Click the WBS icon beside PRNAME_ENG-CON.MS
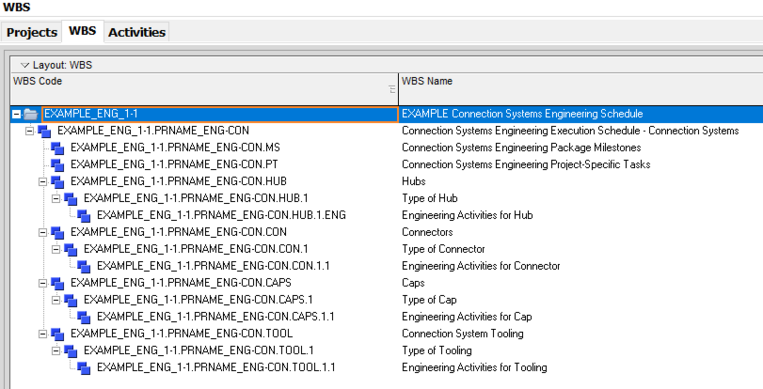Viewport: 763px width, 389px height. click(x=57, y=148)
